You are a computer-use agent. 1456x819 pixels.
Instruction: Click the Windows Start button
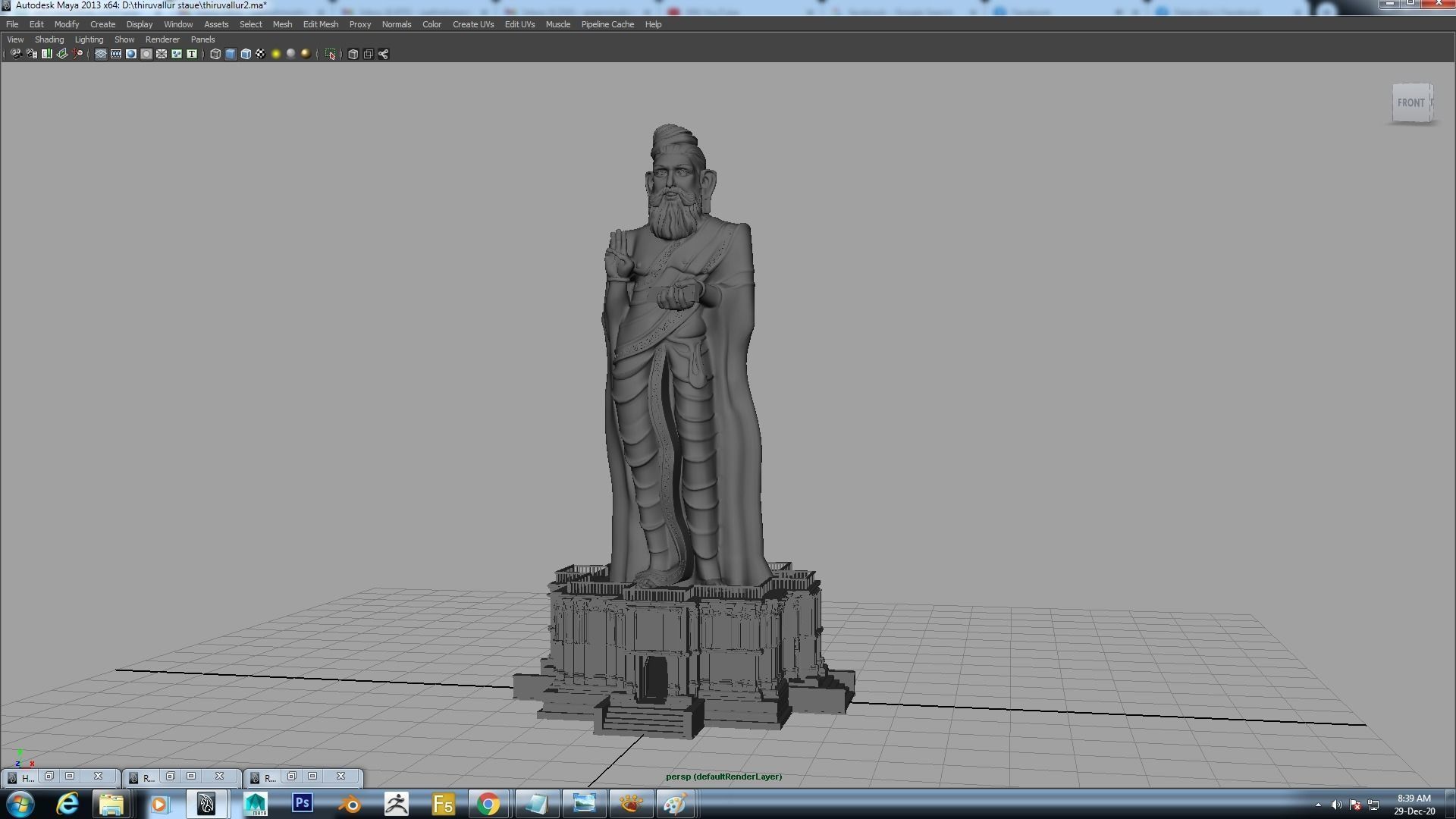20,804
